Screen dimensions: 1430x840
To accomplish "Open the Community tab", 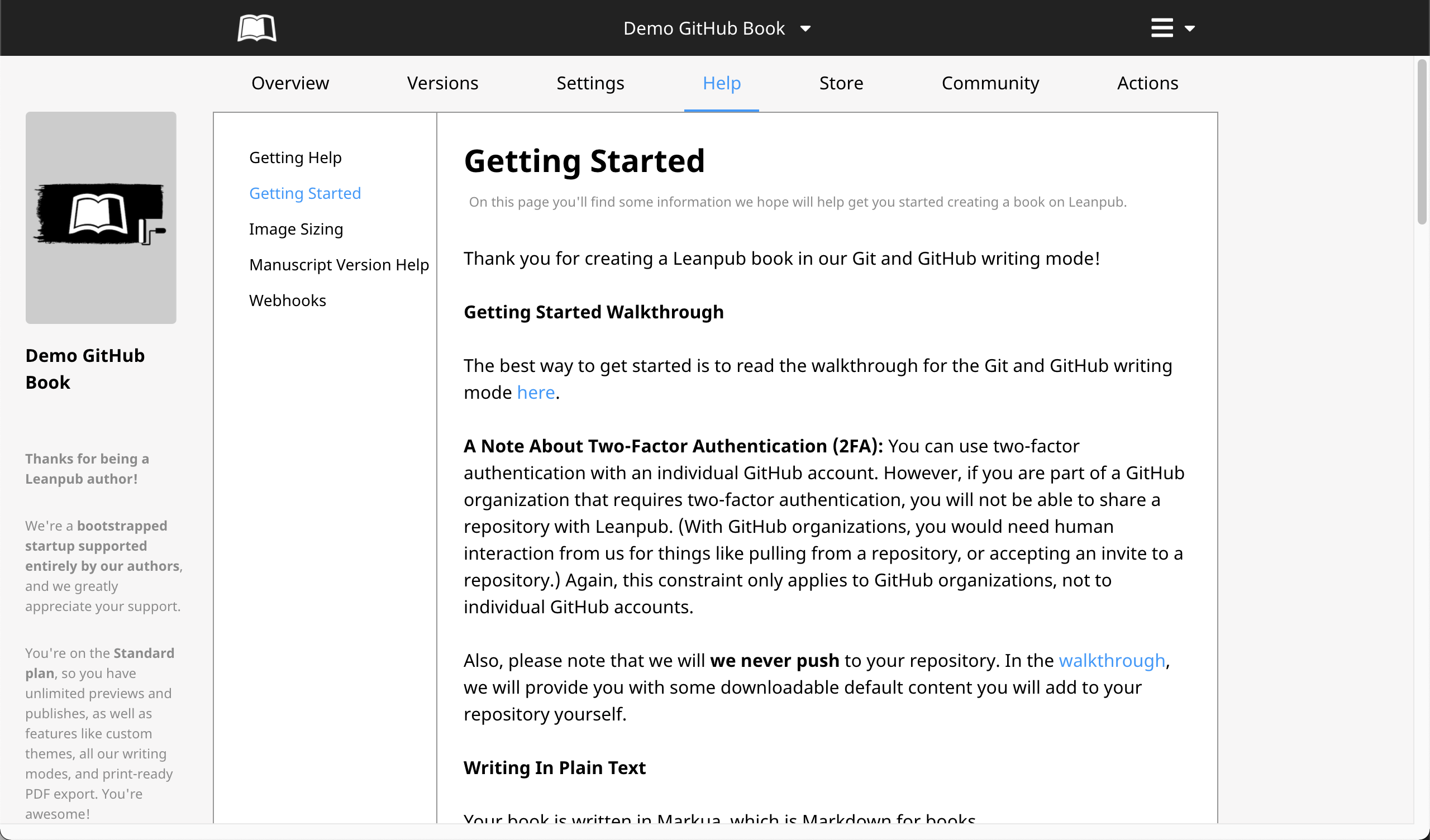I will click(x=990, y=83).
